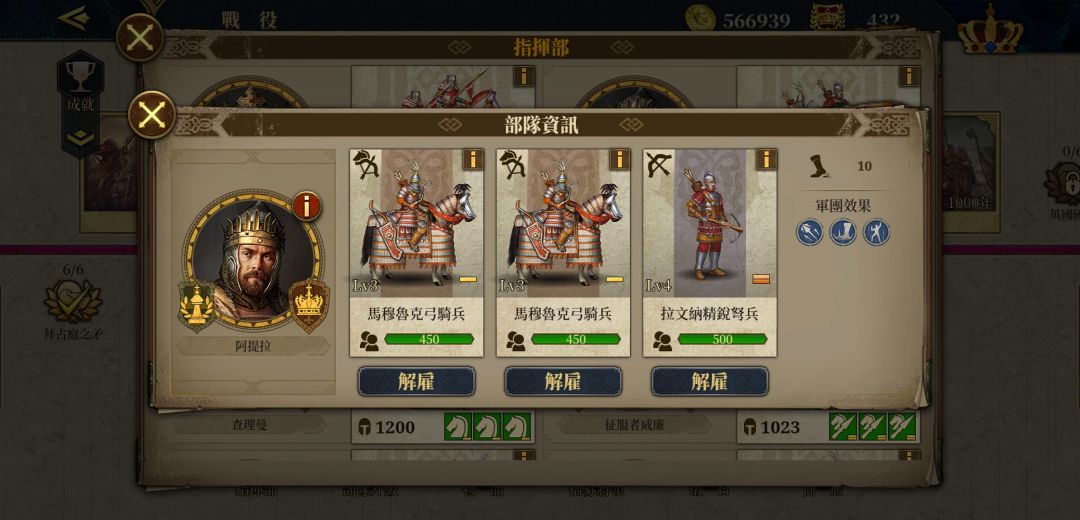Viewport: 1080px width, 520px height.
Task: Open the royal crown icon at top right
Action: point(990,29)
